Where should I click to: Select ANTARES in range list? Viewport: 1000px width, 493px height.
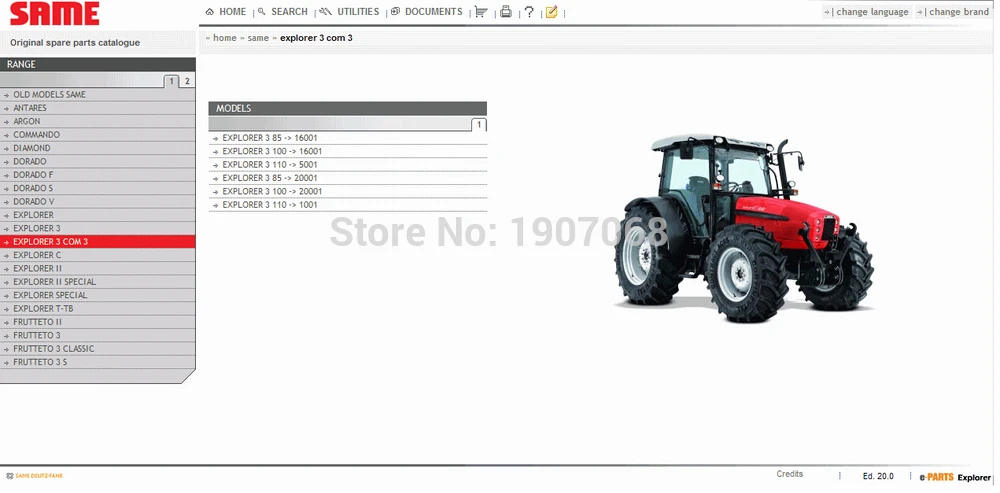pyautogui.click(x=98, y=108)
